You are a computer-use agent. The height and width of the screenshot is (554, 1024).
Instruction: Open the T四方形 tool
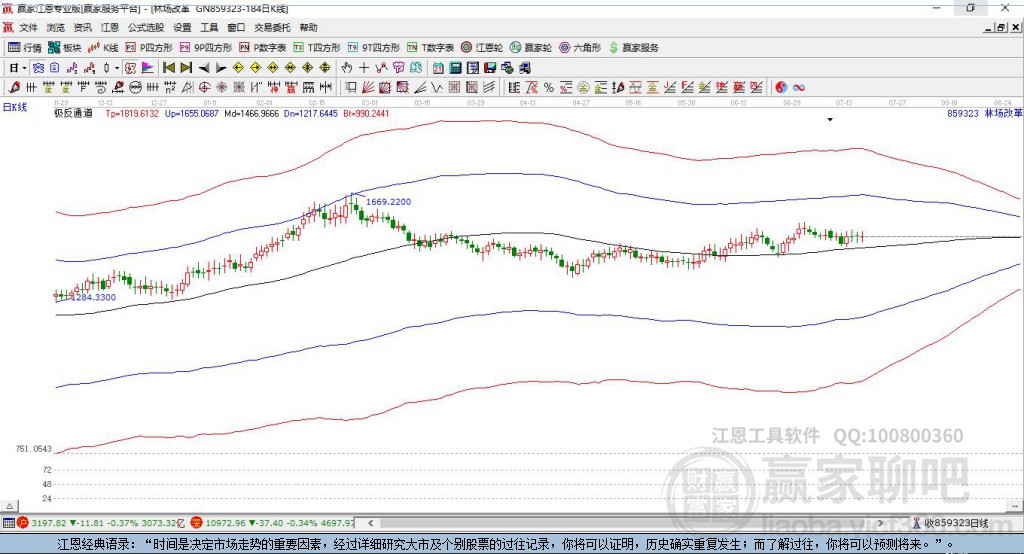pyautogui.click(x=317, y=48)
